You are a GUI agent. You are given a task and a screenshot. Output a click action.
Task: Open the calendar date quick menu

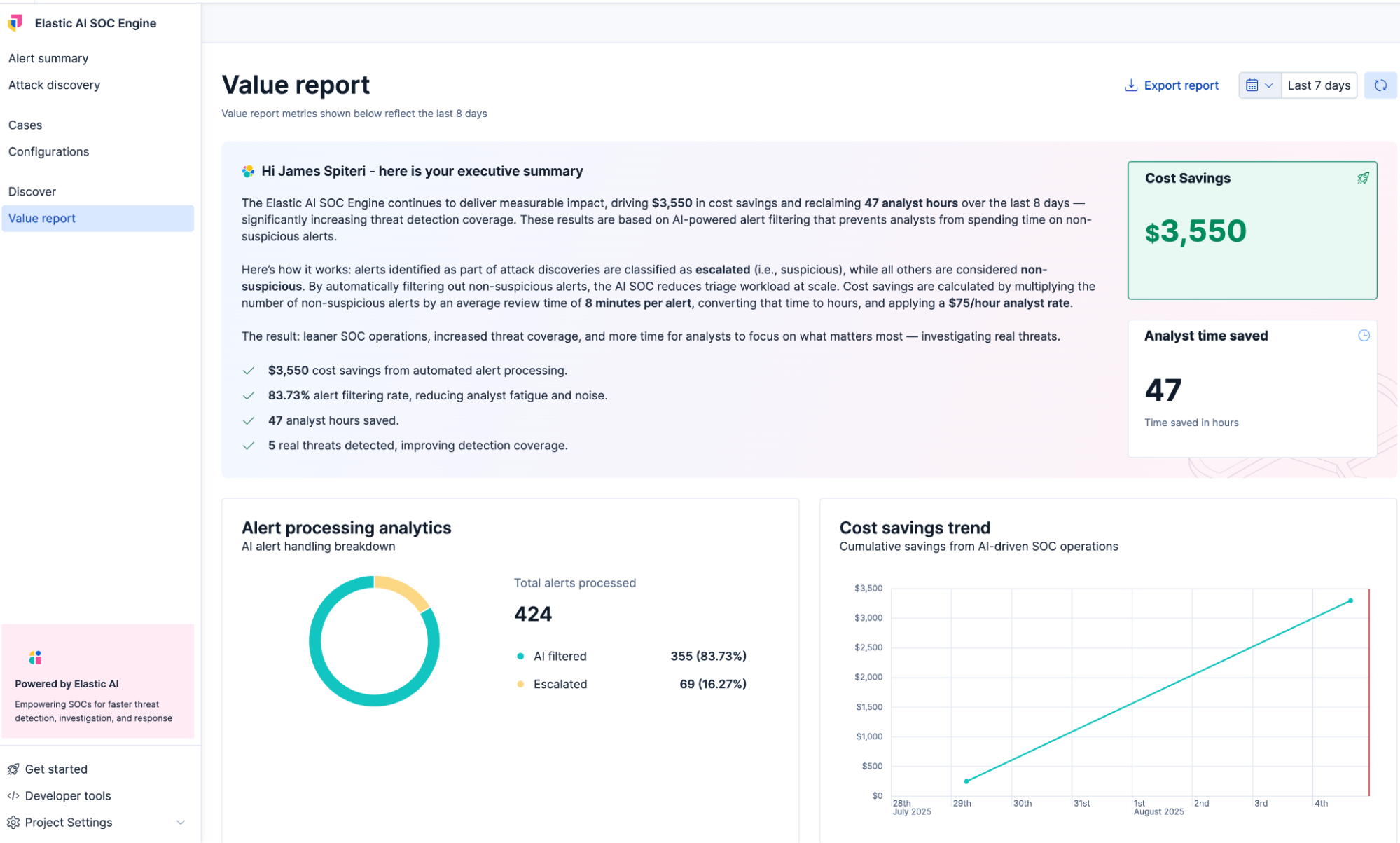[1259, 85]
